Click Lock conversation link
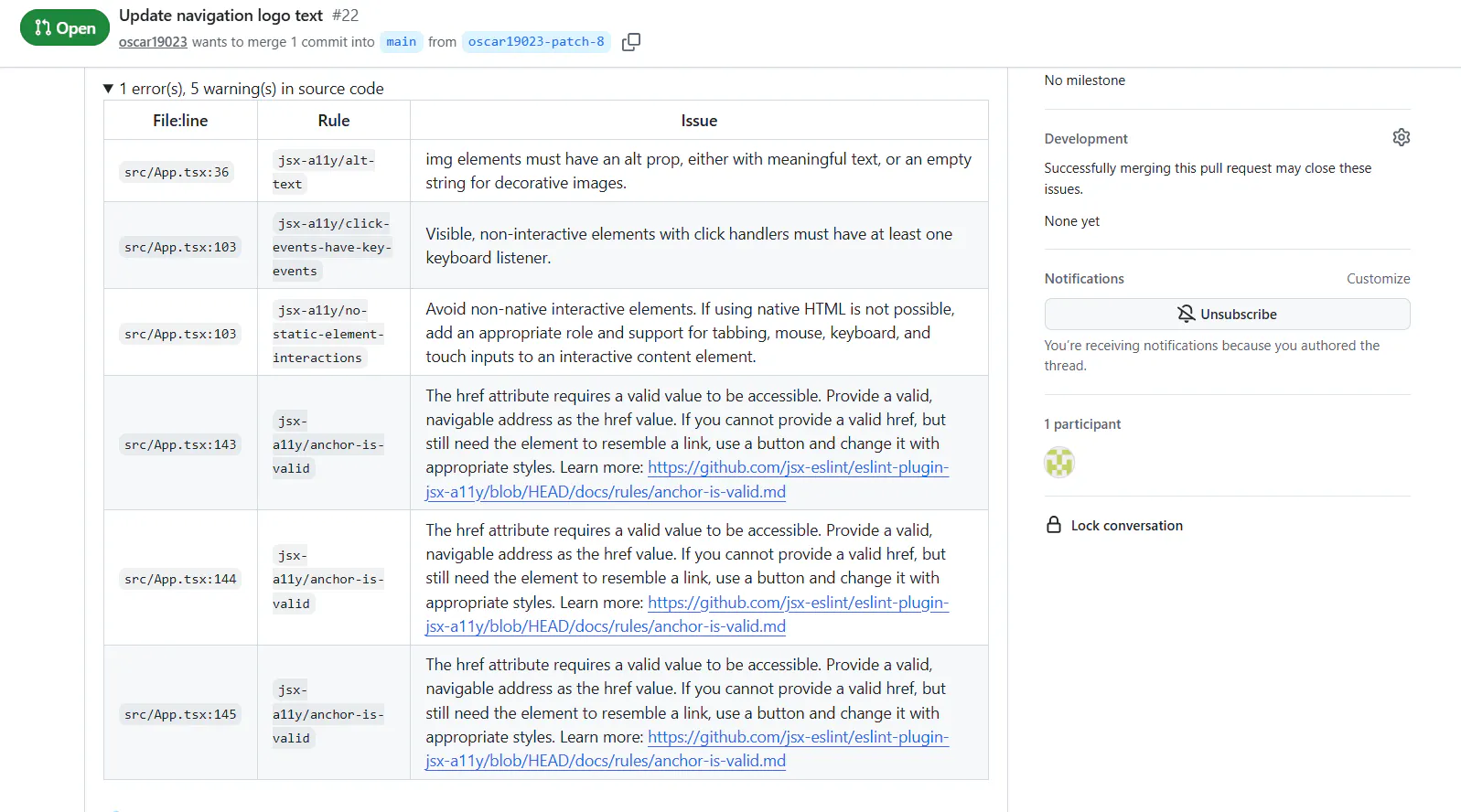Viewport: 1461px width, 812px height. pyautogui.click(x=1126, y=526)
